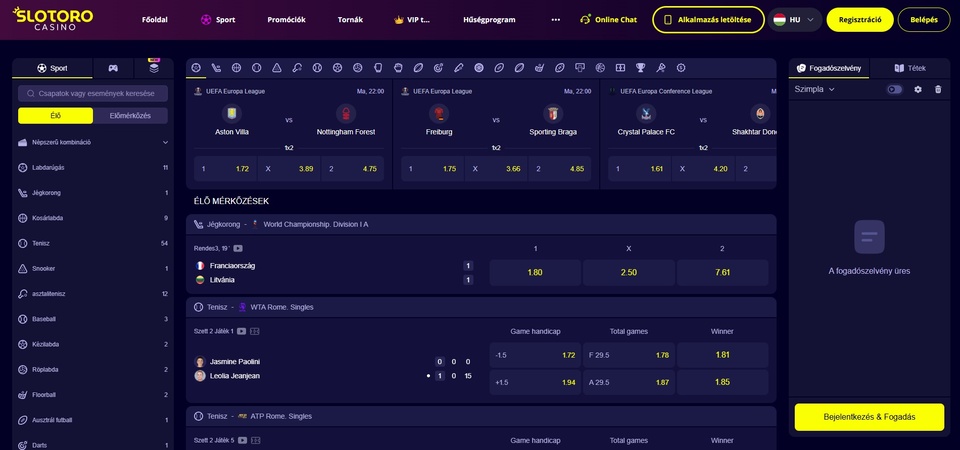Screen dimensions: 960x450
Task: Select the basketball icon in sports toolbar
Action: pyautogui.click(x=236, y=68)
